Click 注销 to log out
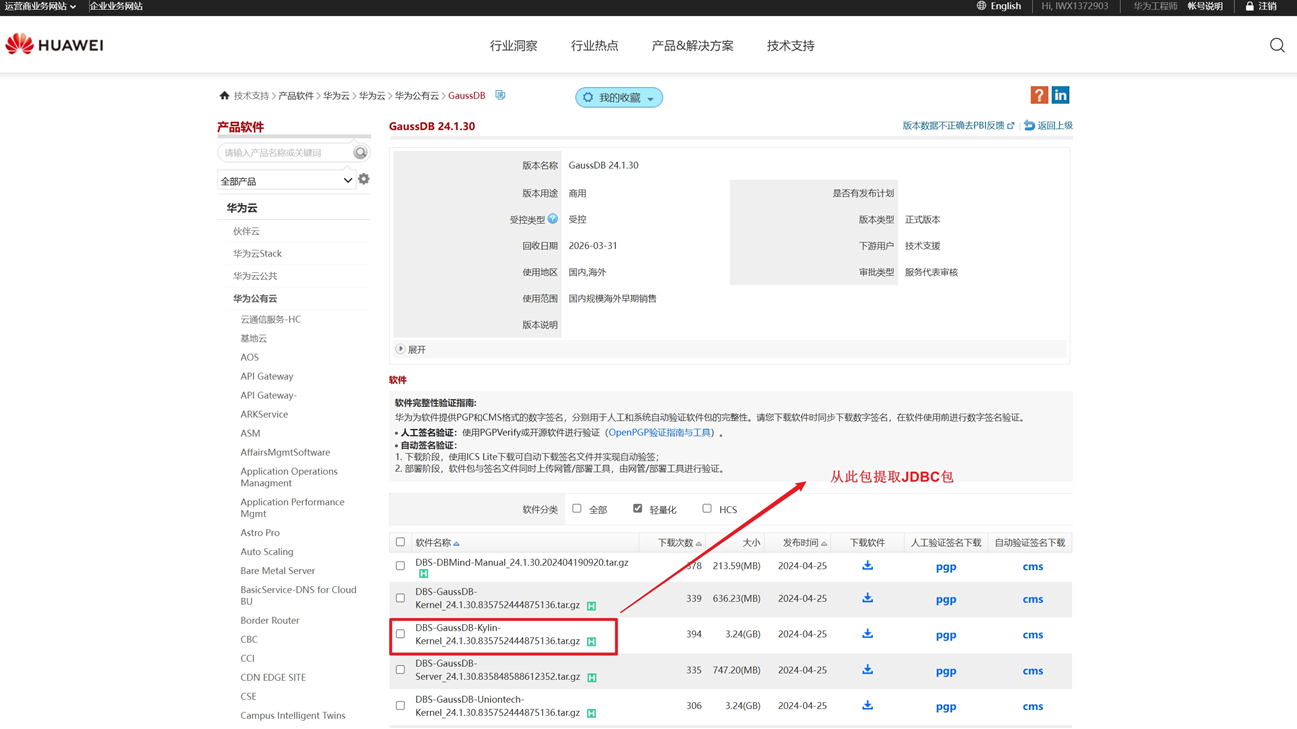 [1267, 6]
